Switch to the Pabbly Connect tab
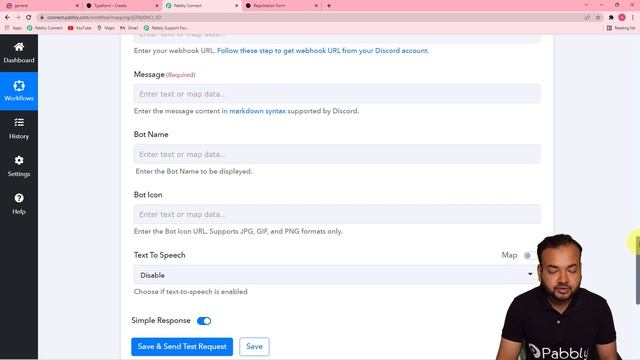Viewport: 640px width, 360px height. coord(202,6)
